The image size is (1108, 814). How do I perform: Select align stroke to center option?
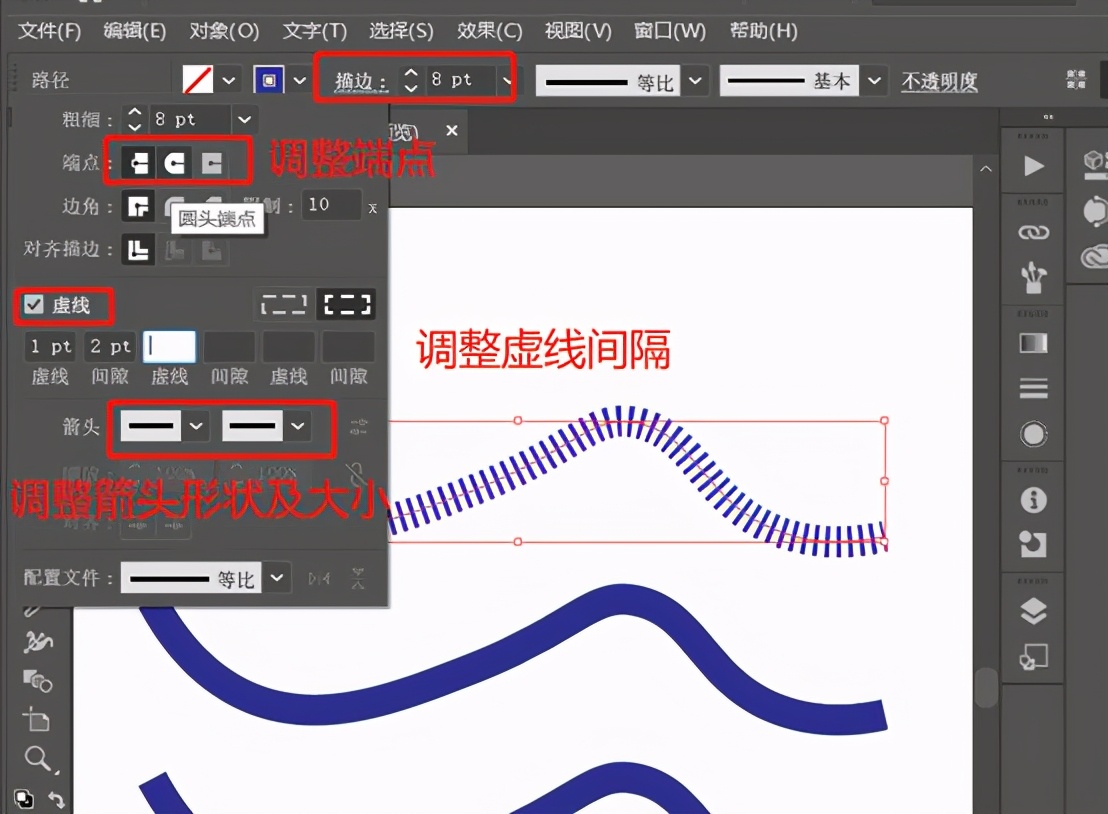click(138, 249)
